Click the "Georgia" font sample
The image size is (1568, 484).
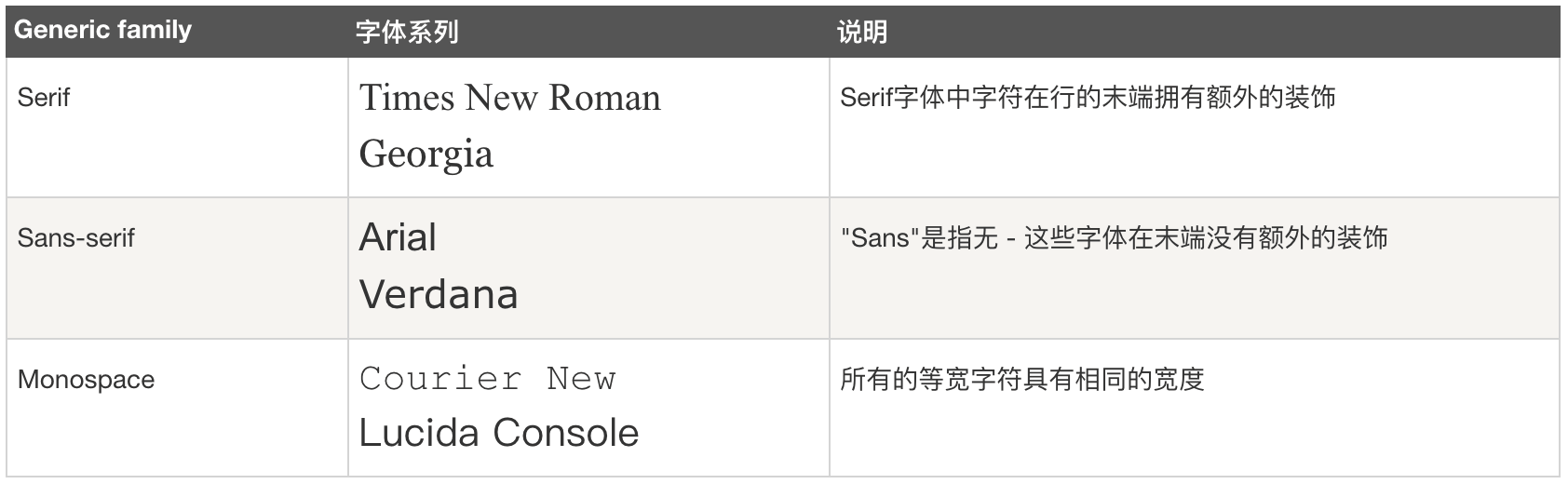click(x=426, y=154)
